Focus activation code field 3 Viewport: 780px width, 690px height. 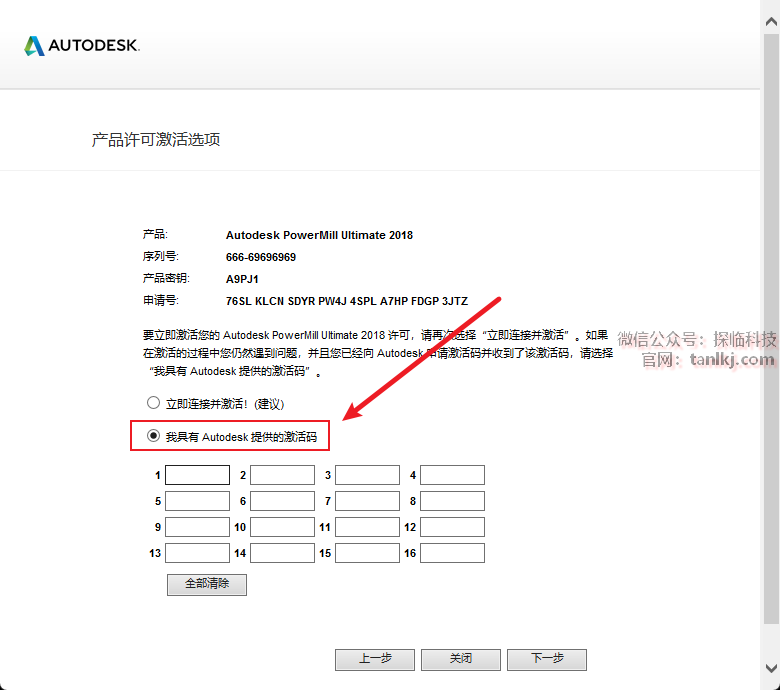368,475
